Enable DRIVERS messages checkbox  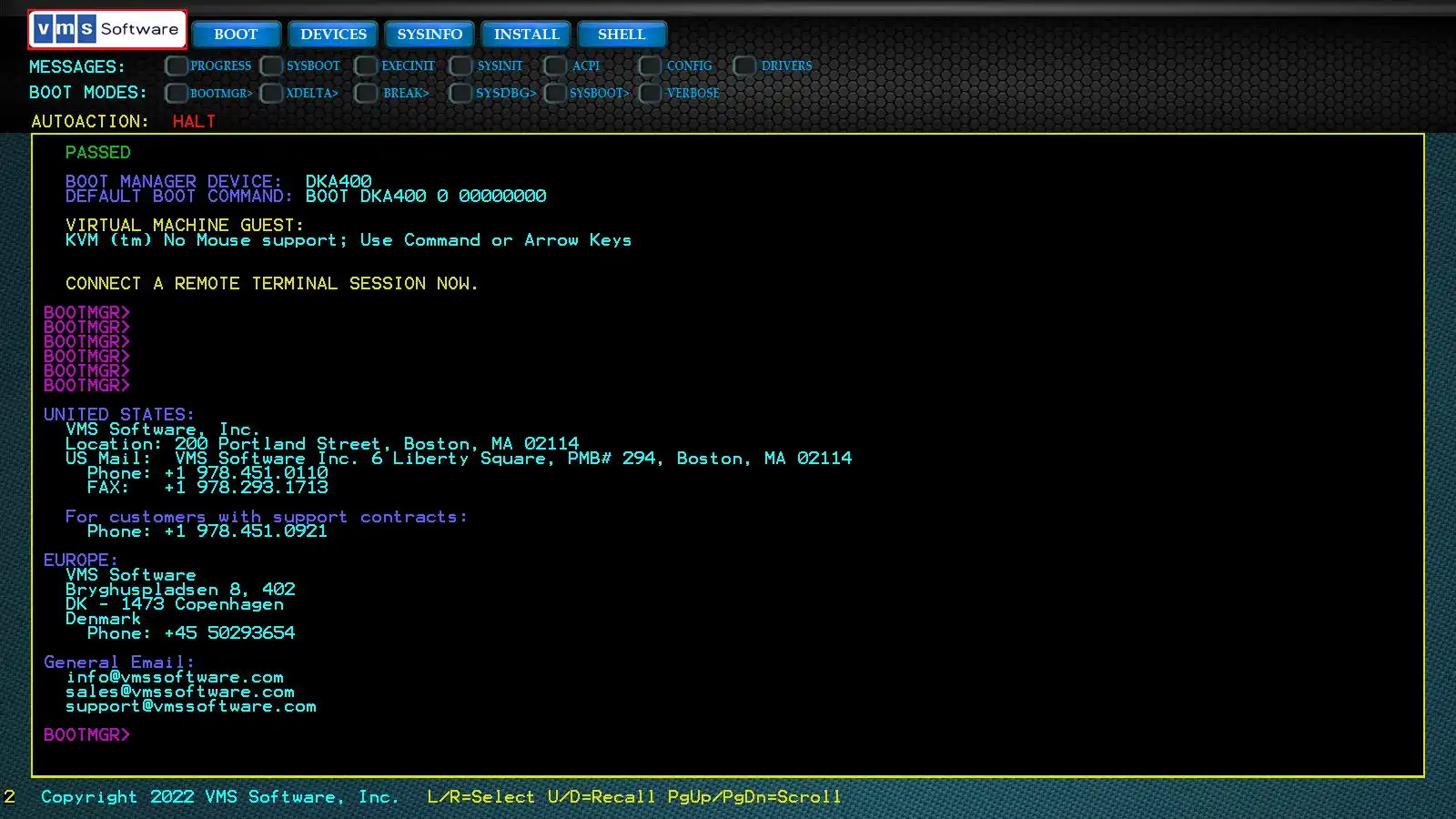[x=744, y=66]
